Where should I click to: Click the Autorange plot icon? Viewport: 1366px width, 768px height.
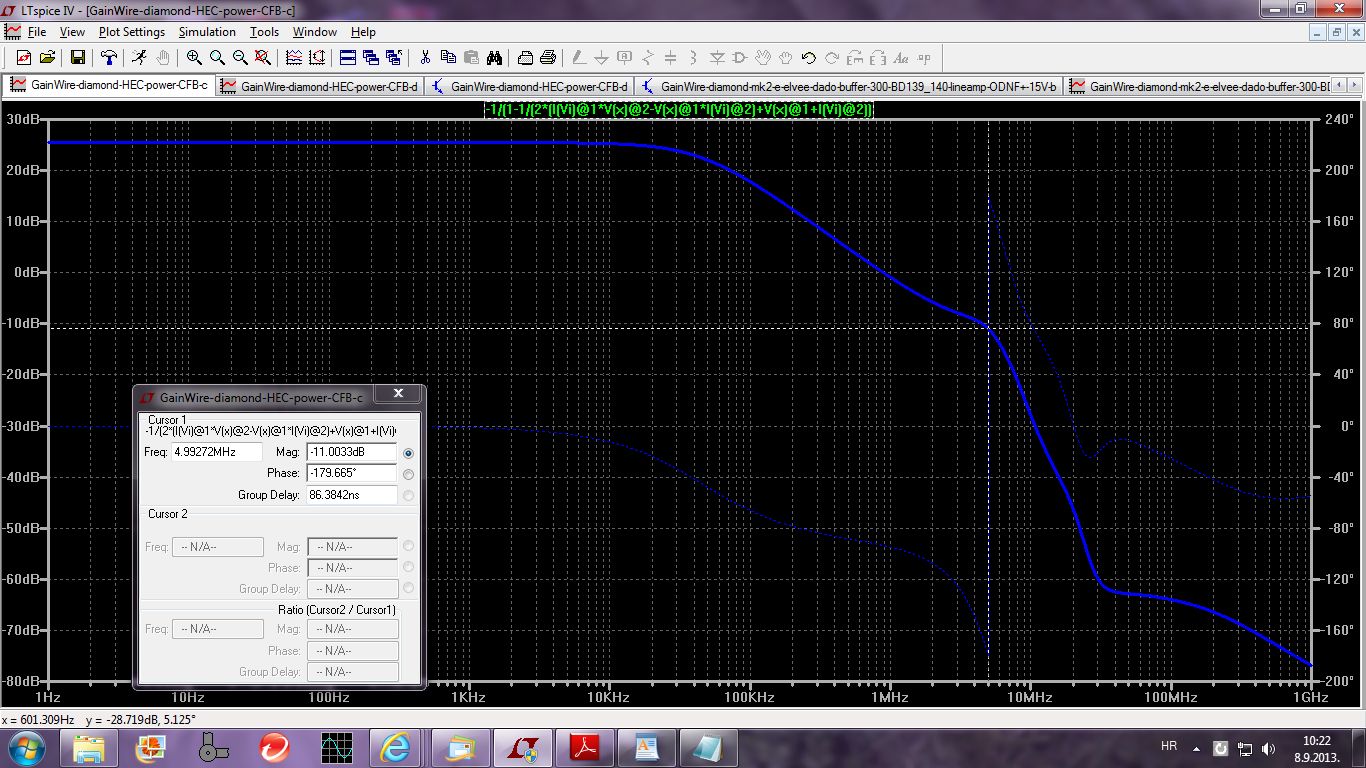click(294, 58)
